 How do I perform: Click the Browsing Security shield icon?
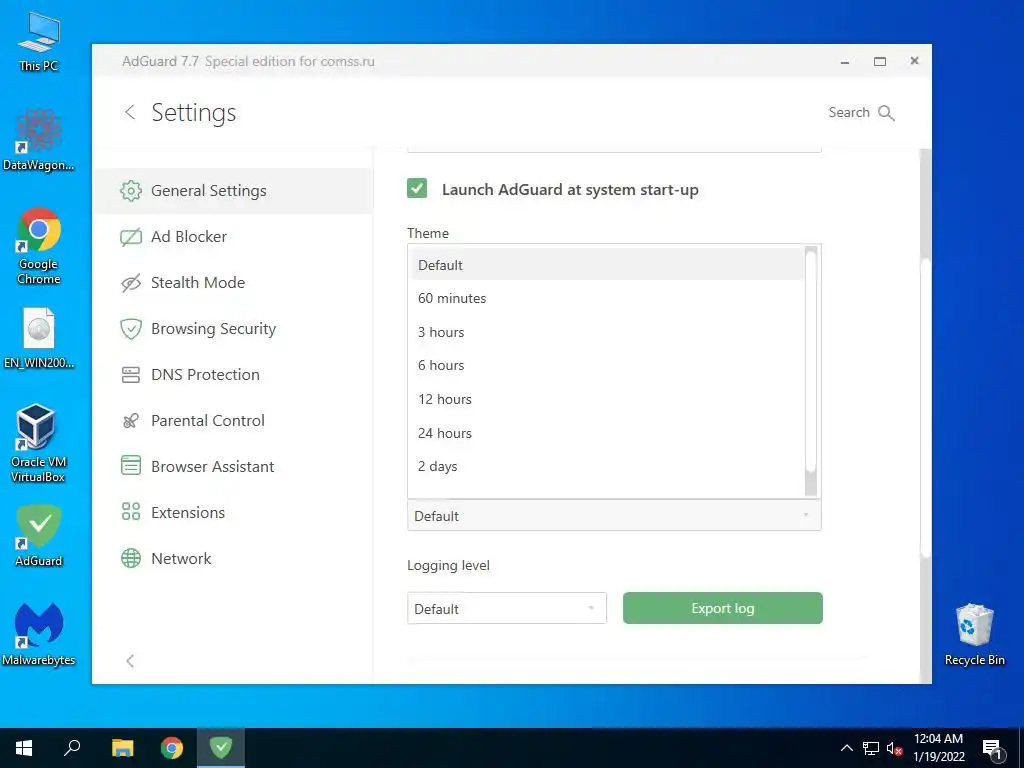coord(131,328)
